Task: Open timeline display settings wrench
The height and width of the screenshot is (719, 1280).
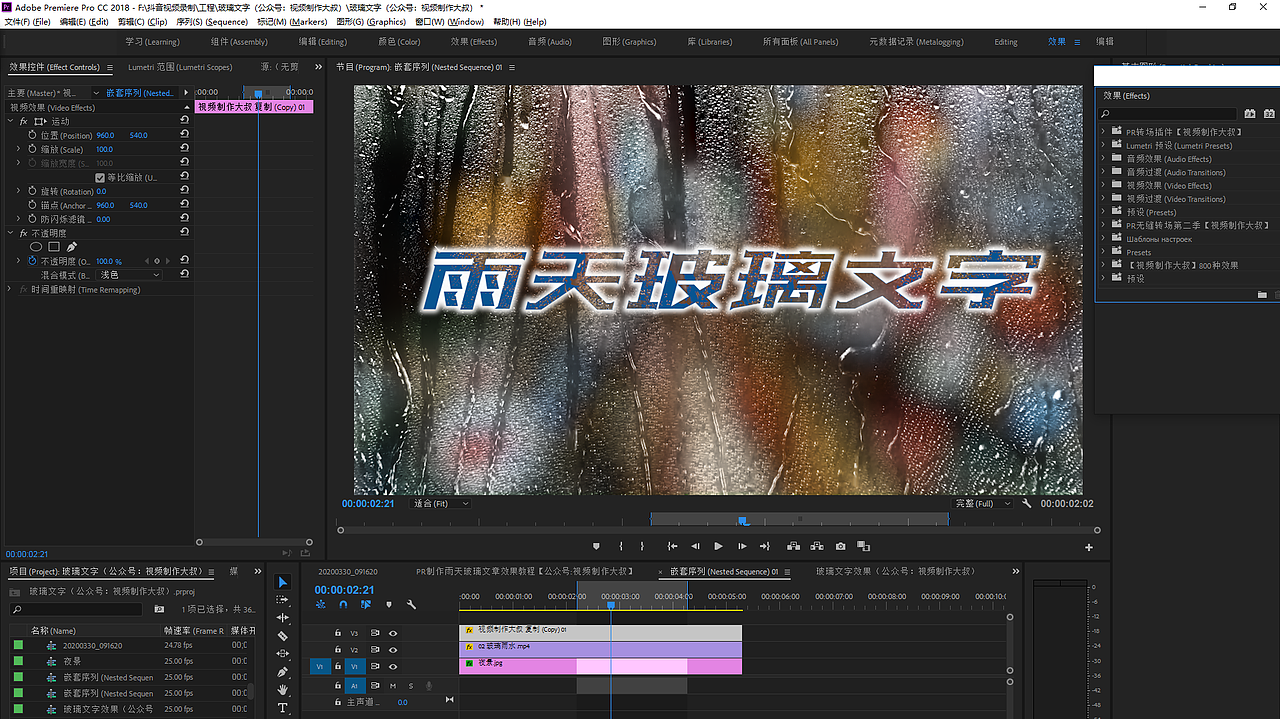Action: coord(411,604)
